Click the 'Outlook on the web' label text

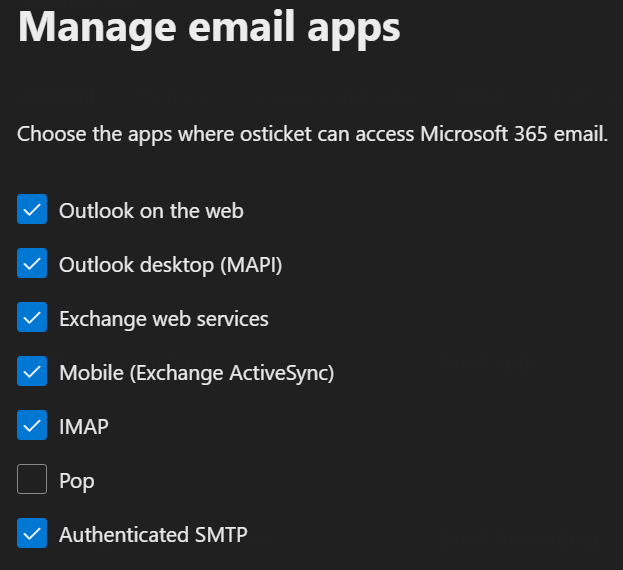tap(151, 211)
